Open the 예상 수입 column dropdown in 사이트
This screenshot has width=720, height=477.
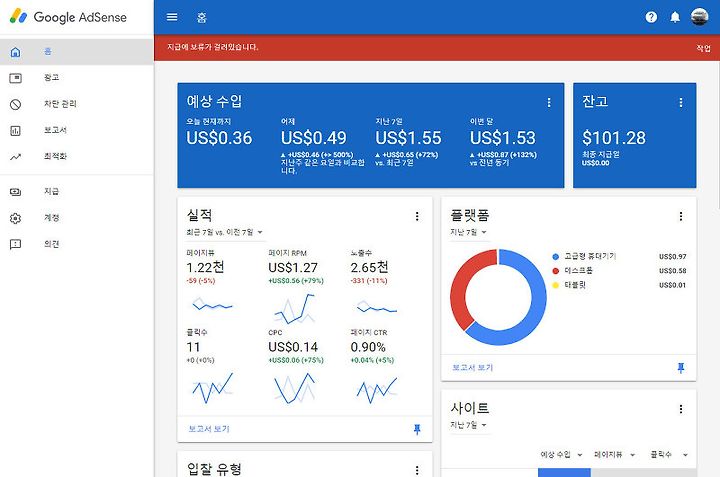561,455
